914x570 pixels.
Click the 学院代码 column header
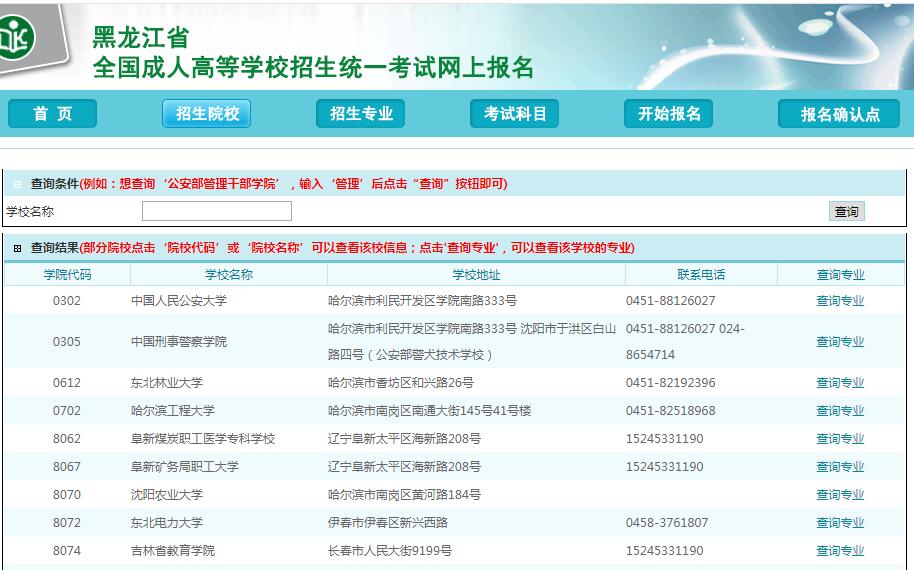pos(67,275)
